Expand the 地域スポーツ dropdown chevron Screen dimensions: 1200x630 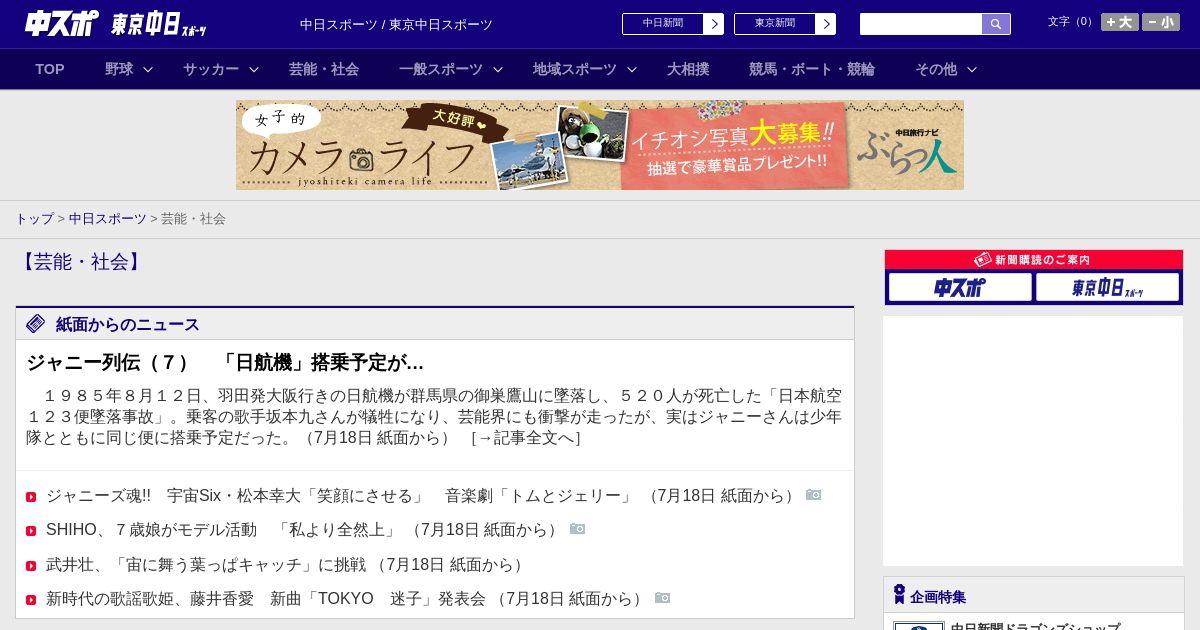632,69
